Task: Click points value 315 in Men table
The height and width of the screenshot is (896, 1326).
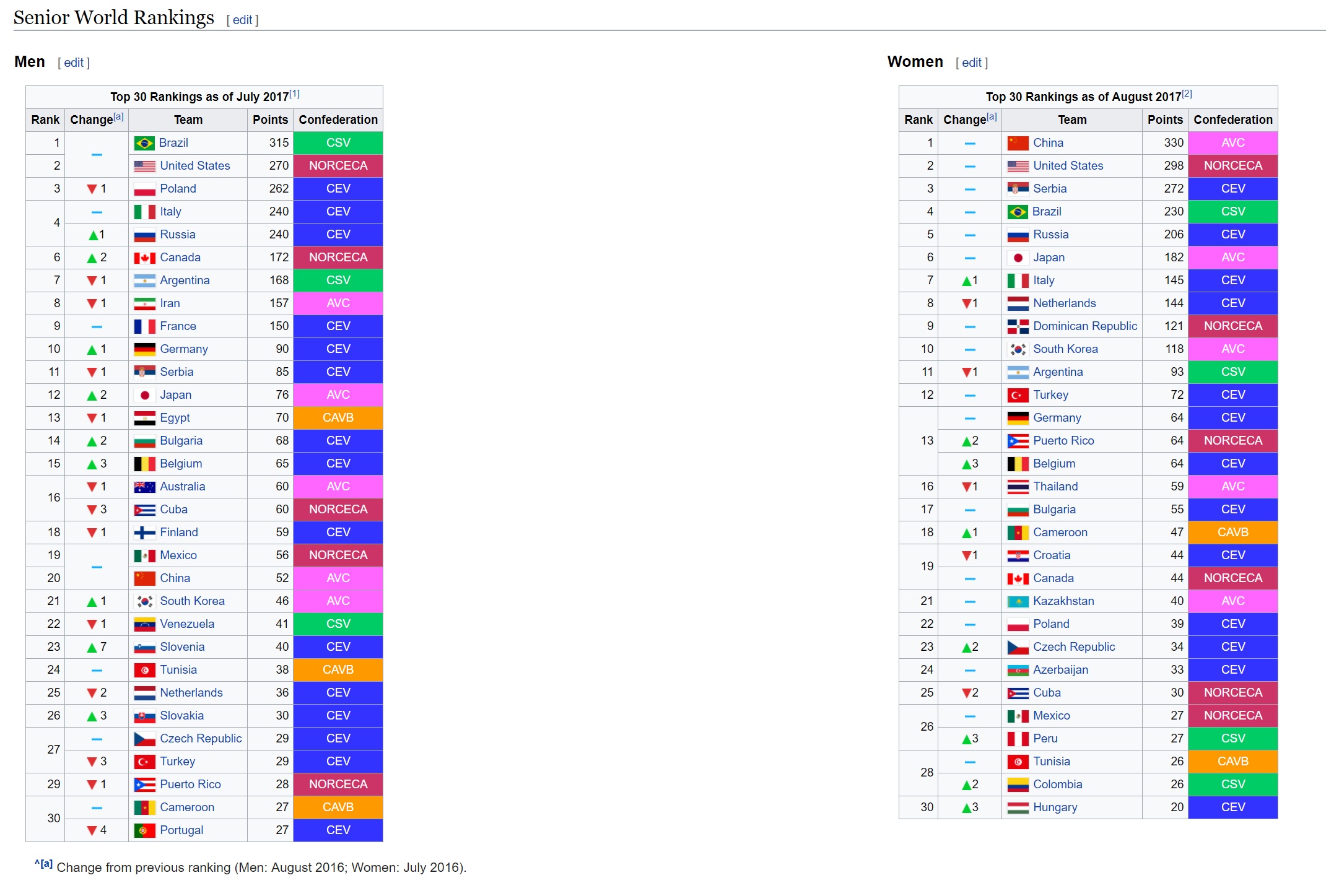Action: pyautogui.click(x=279, y=143)
